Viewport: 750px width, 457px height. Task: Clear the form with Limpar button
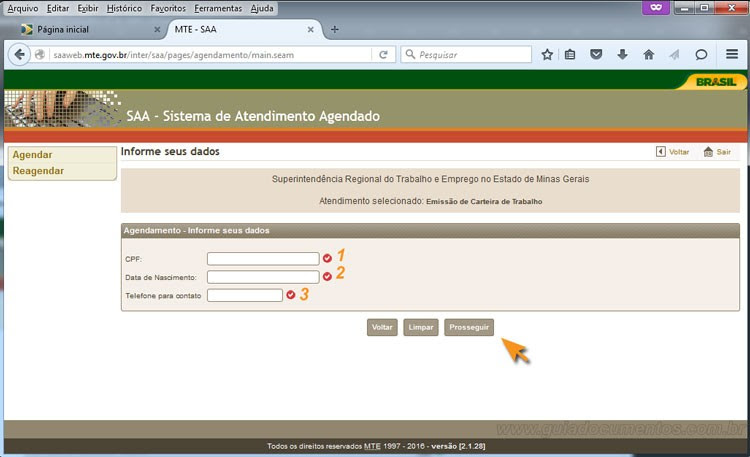tap(420, 327)
